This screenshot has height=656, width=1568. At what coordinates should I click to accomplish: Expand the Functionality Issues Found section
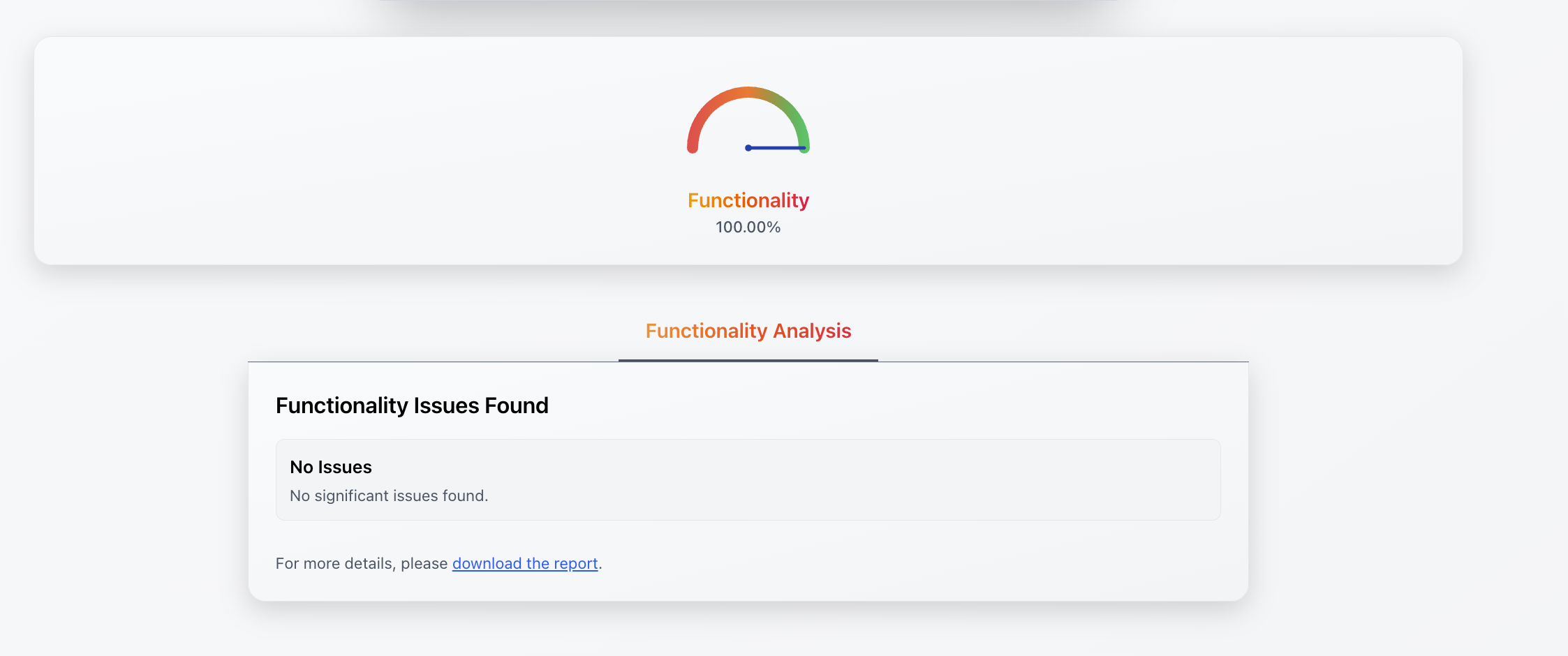click(412, 405)
